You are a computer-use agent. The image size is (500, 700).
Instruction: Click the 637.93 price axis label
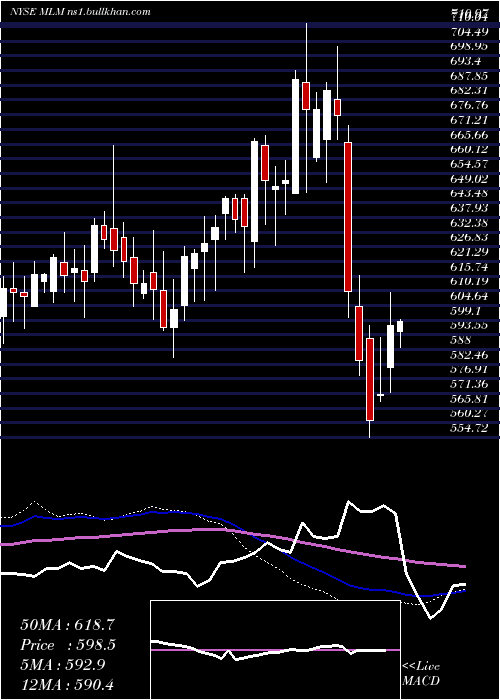coord(470,208)
